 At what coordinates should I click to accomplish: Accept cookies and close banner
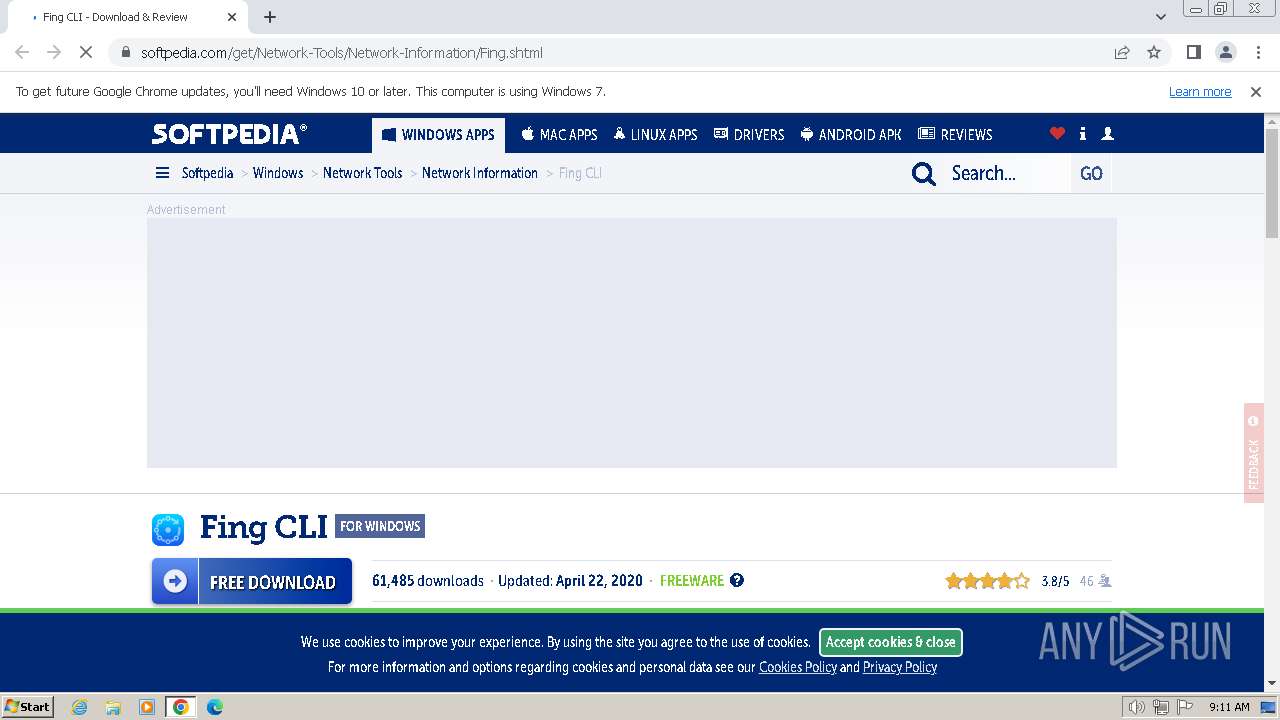(891, 642)
